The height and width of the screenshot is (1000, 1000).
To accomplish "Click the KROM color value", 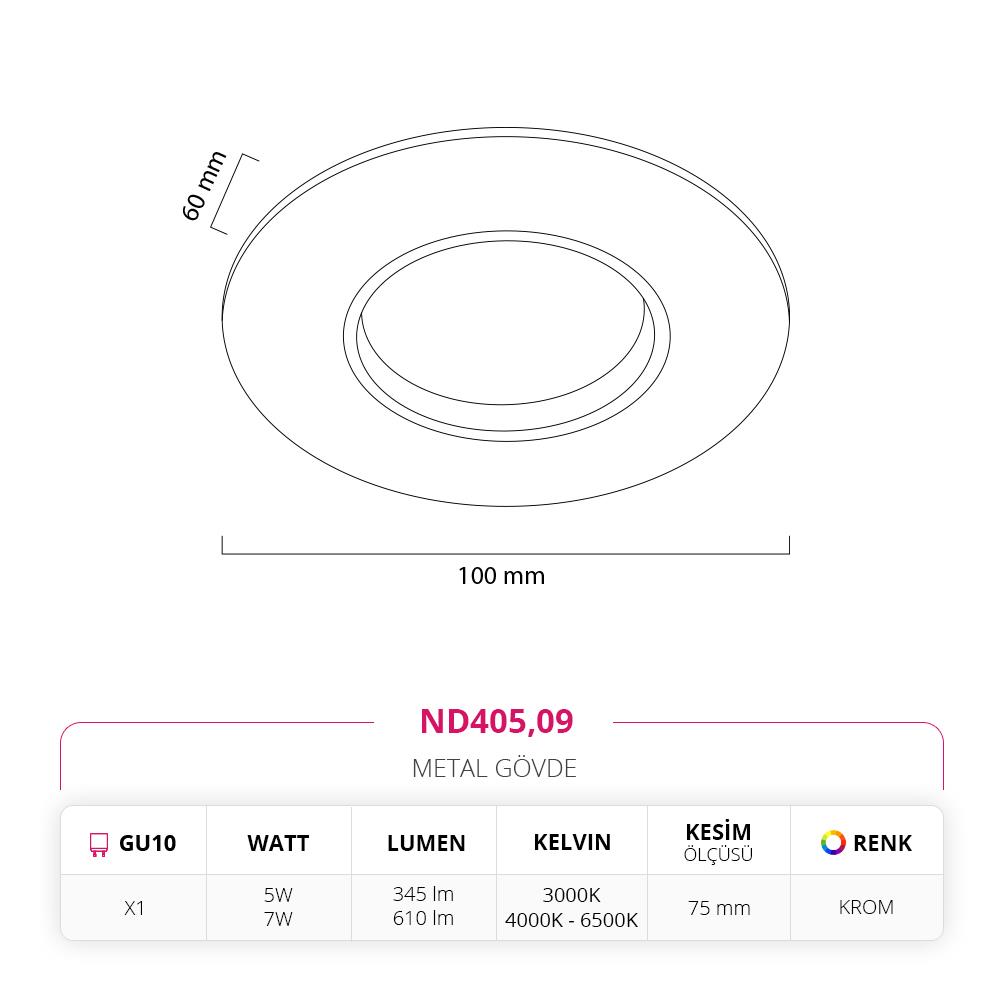I will [x=866, y=907].
